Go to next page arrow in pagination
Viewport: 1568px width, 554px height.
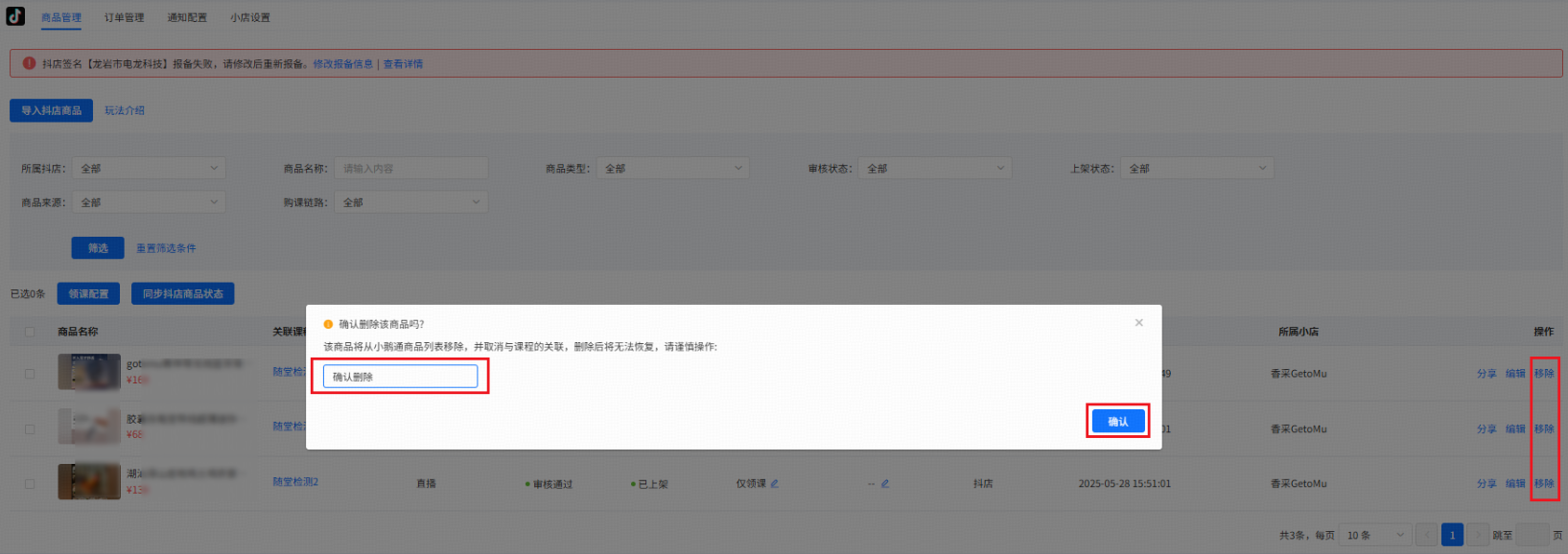click(x=1478, y=535)
